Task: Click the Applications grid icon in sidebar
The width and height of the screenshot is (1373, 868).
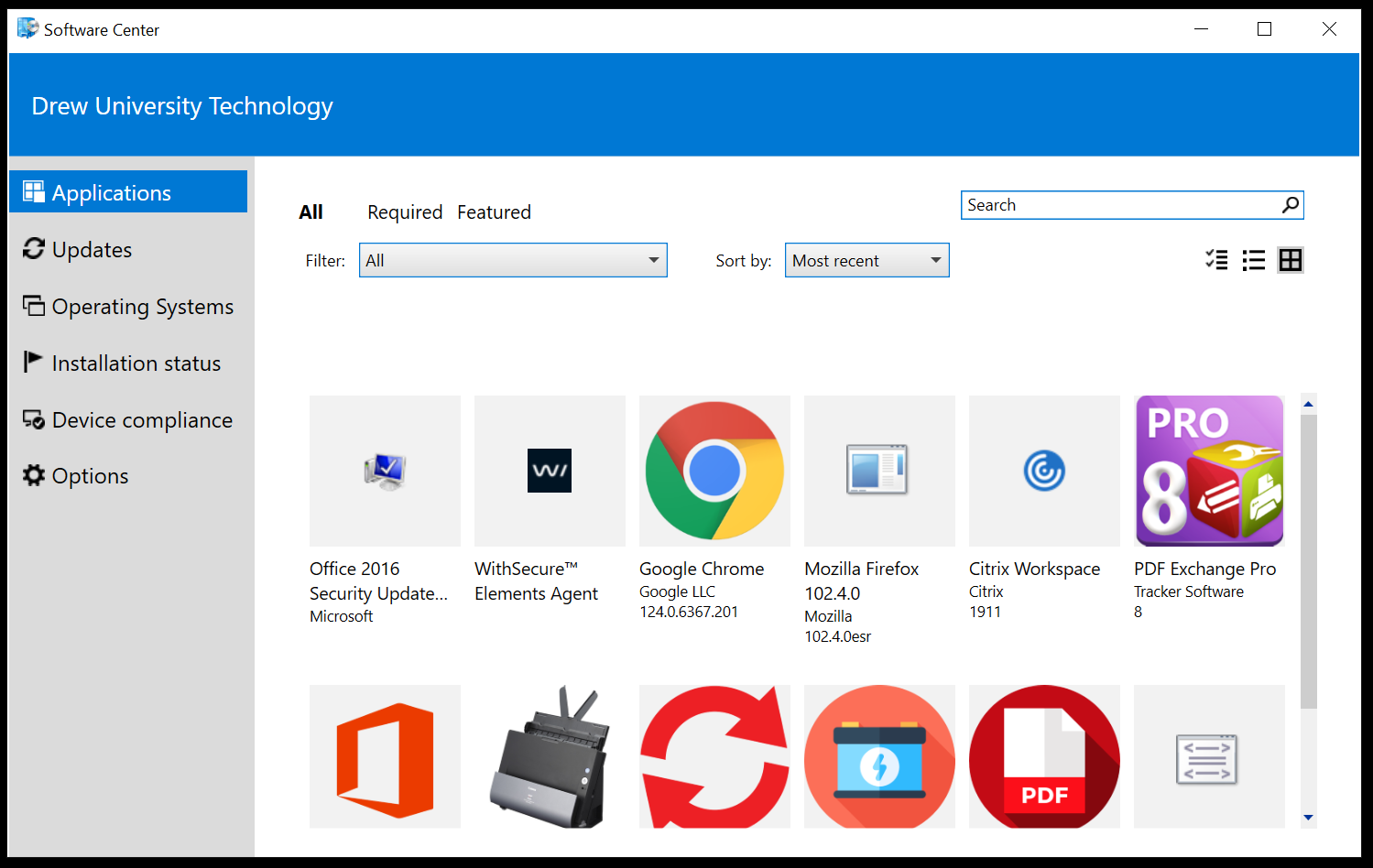Action: click(x=34, y=191)
